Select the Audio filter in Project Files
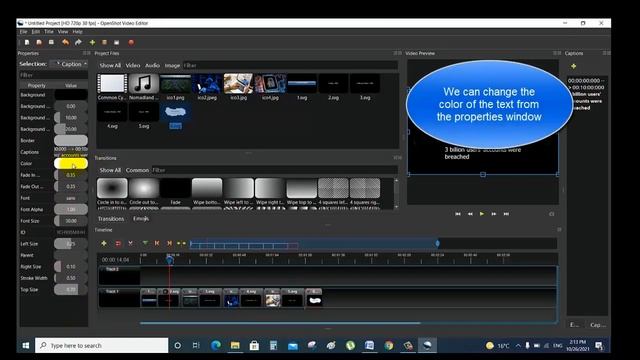 tap(152, 65)
